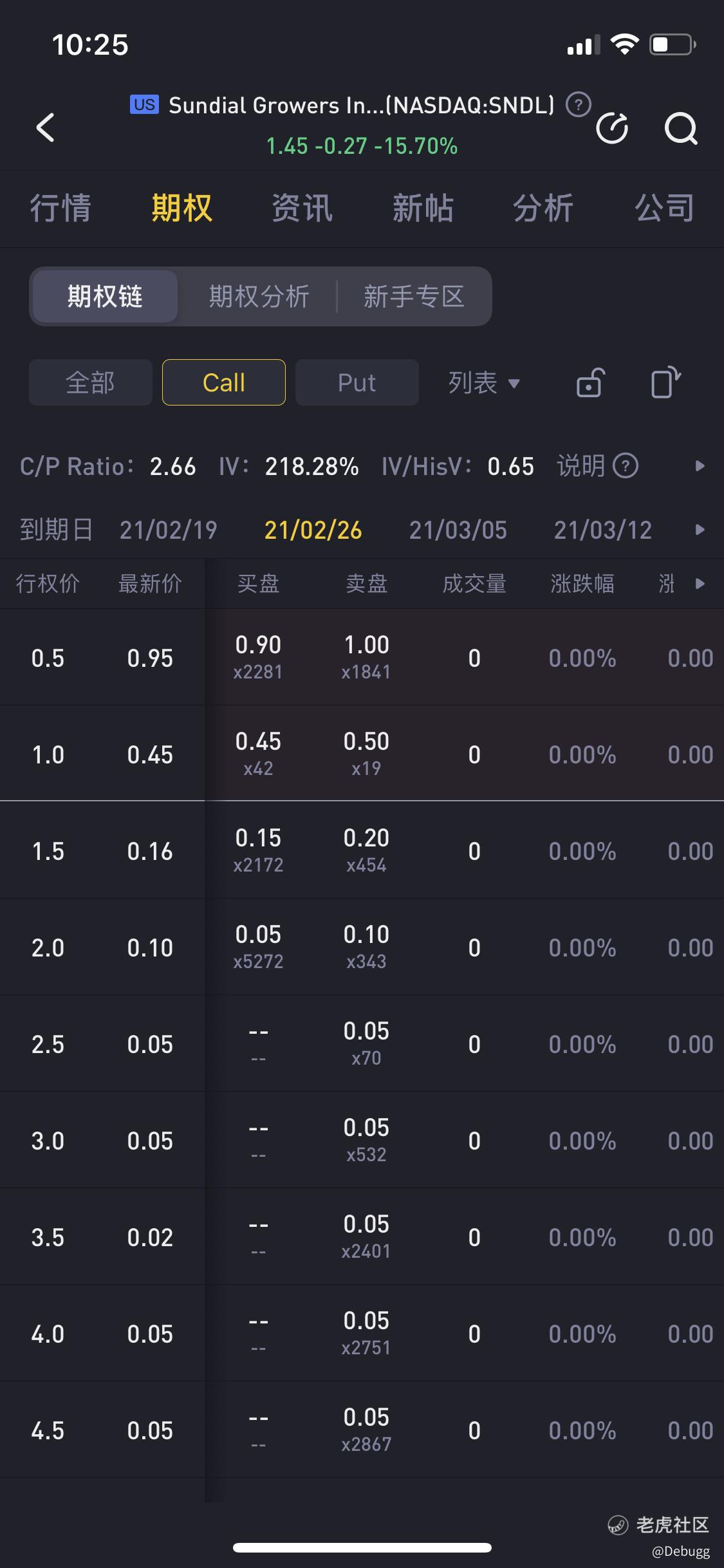Toggle the unlock padlock icon
Viewport: 724px width, 1568px height.
click(590, 382)
